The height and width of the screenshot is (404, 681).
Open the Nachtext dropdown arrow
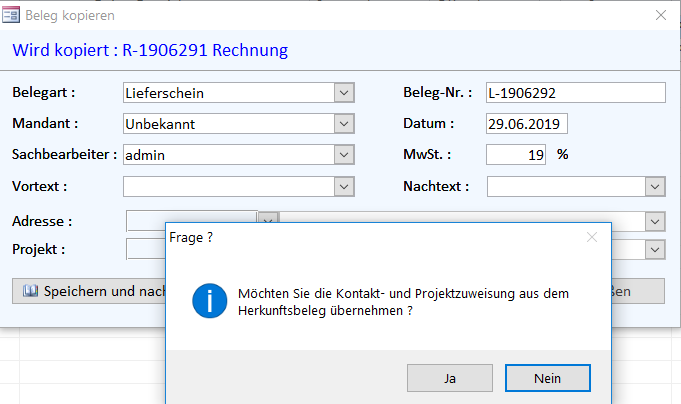click(655, 186)
